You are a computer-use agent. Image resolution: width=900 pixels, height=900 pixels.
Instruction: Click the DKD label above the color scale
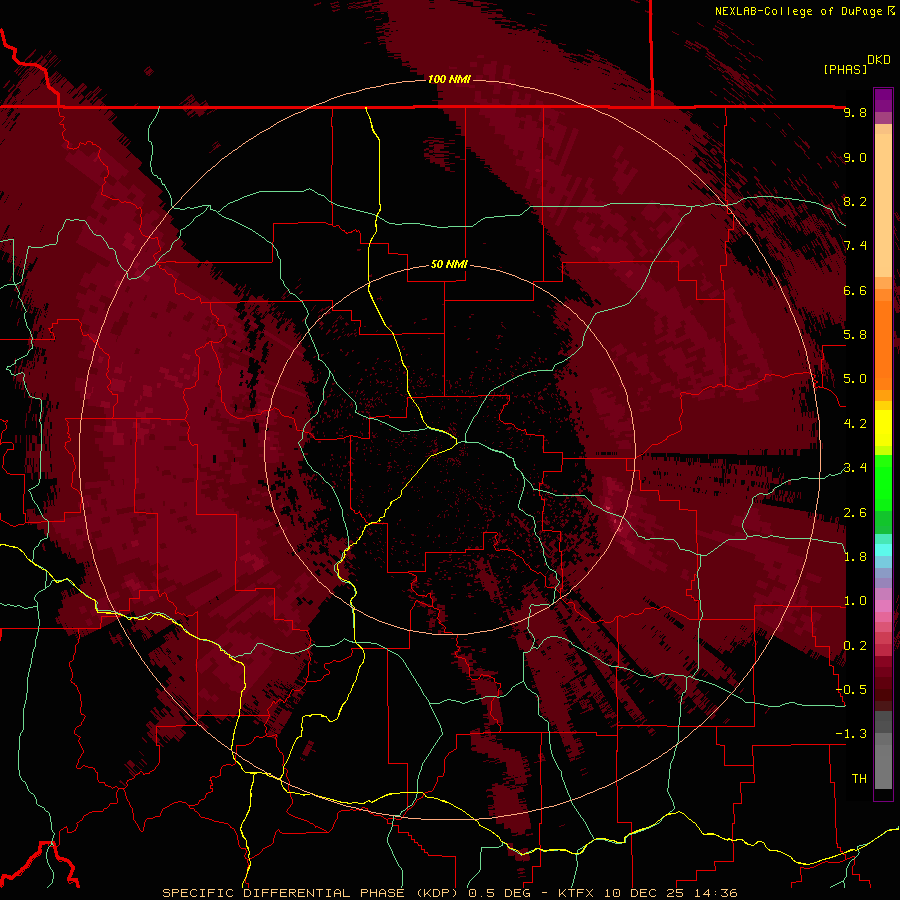879,60
